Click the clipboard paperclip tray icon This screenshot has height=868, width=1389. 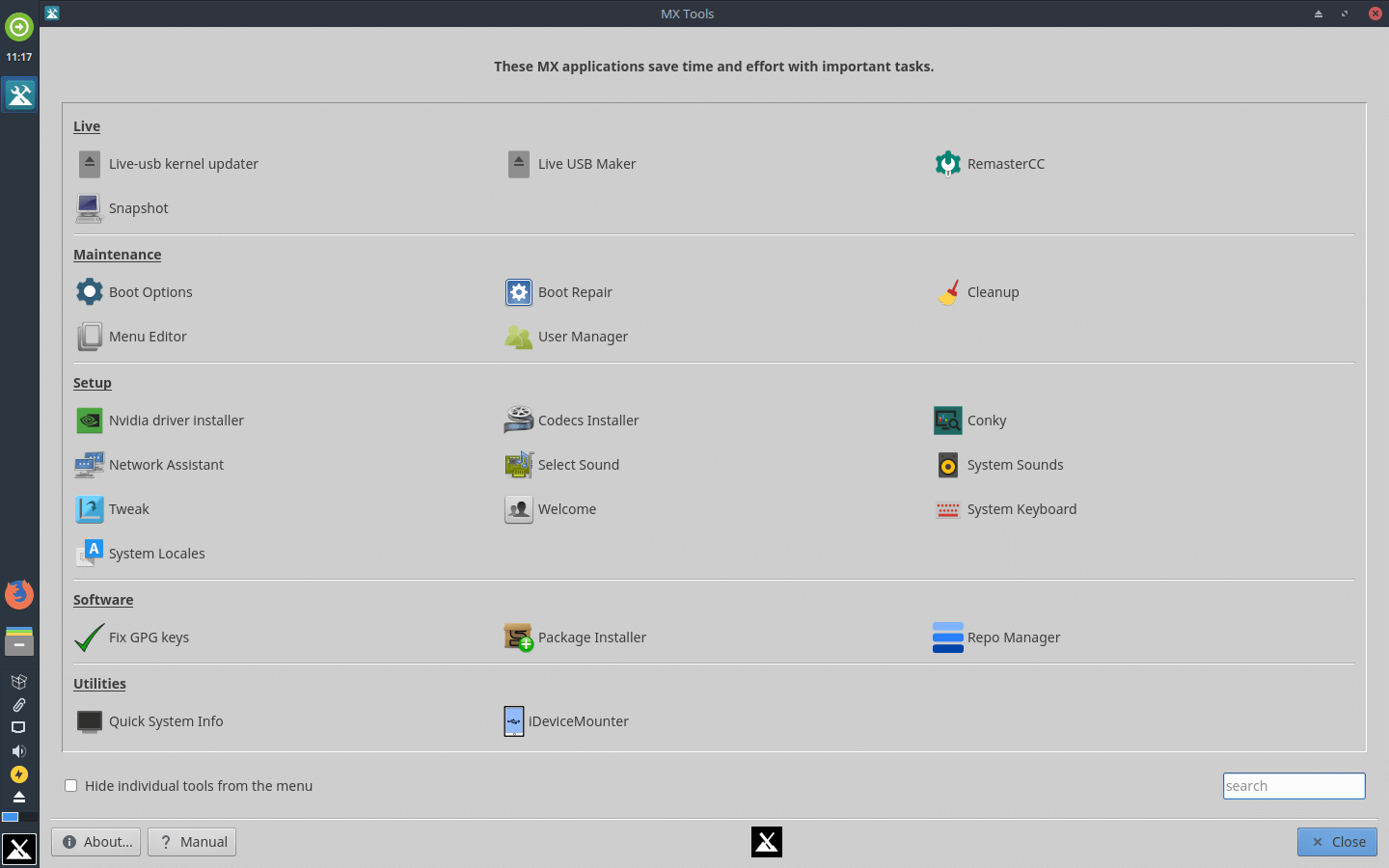tap(18, 705)
